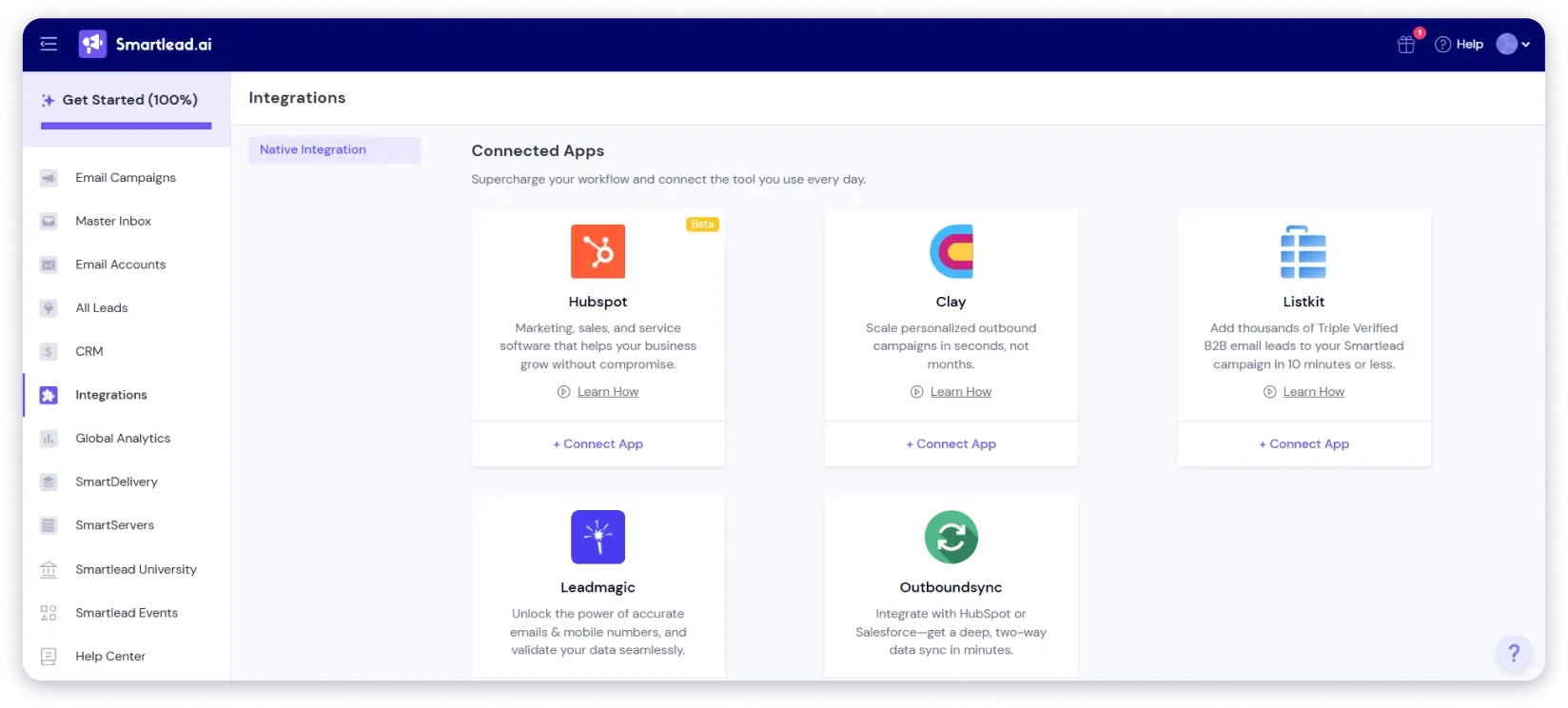
Task: Click the Help question-mark icon in header
Action: (1442, 44)
